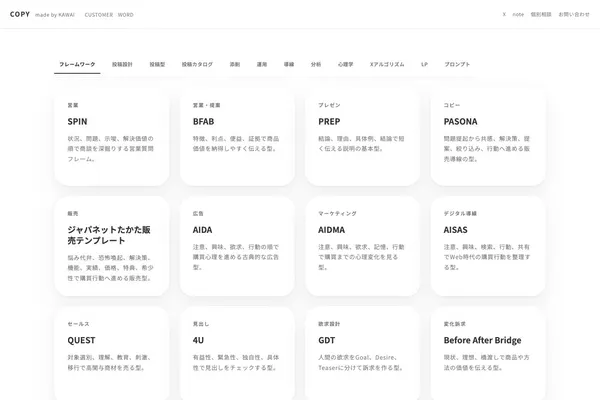Screen dimensions: 600x400
Task: Switch to the 分析 tab
Action: [316, 64]
